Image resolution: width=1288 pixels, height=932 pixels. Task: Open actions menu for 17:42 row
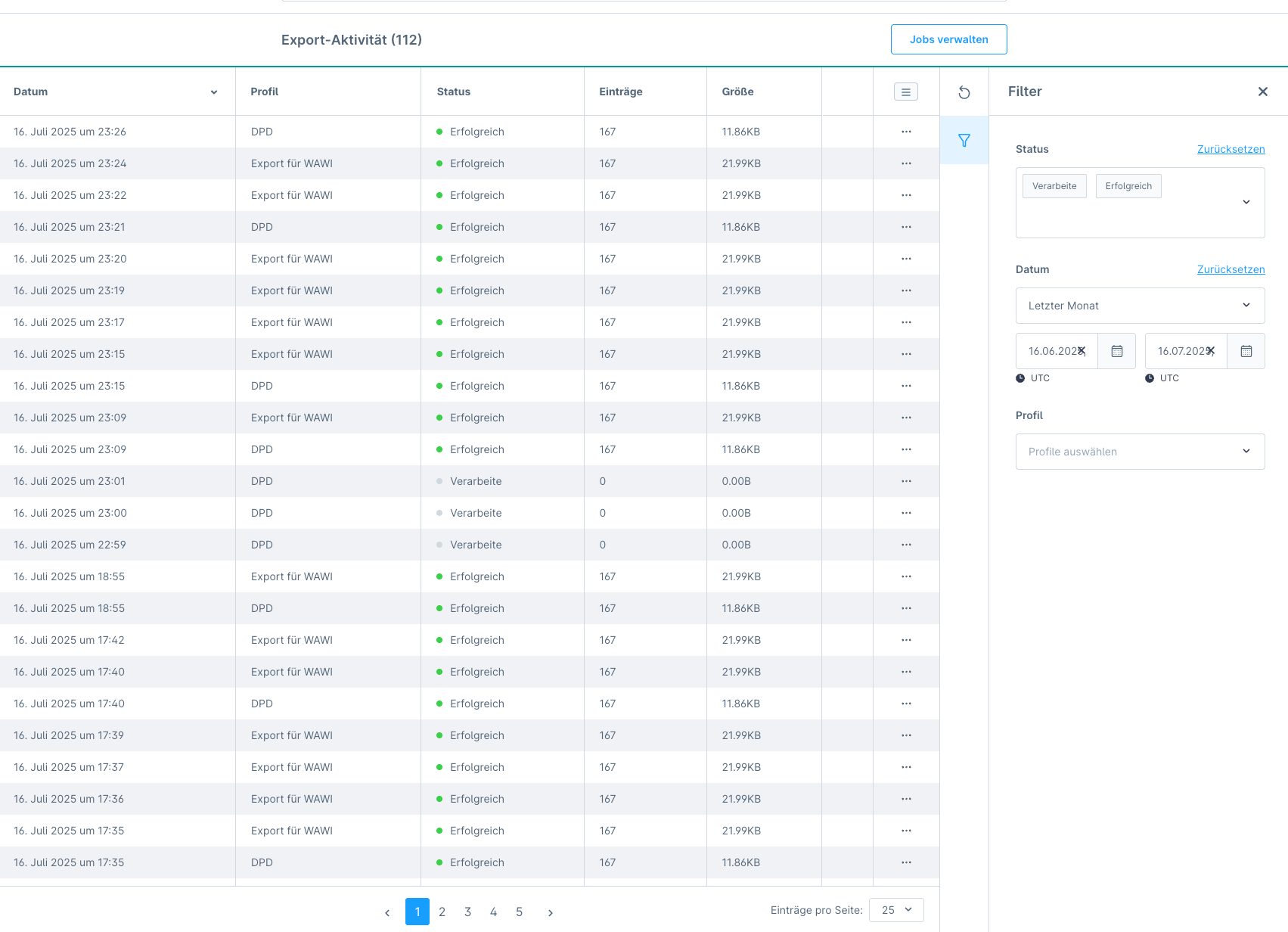point(906,640)
